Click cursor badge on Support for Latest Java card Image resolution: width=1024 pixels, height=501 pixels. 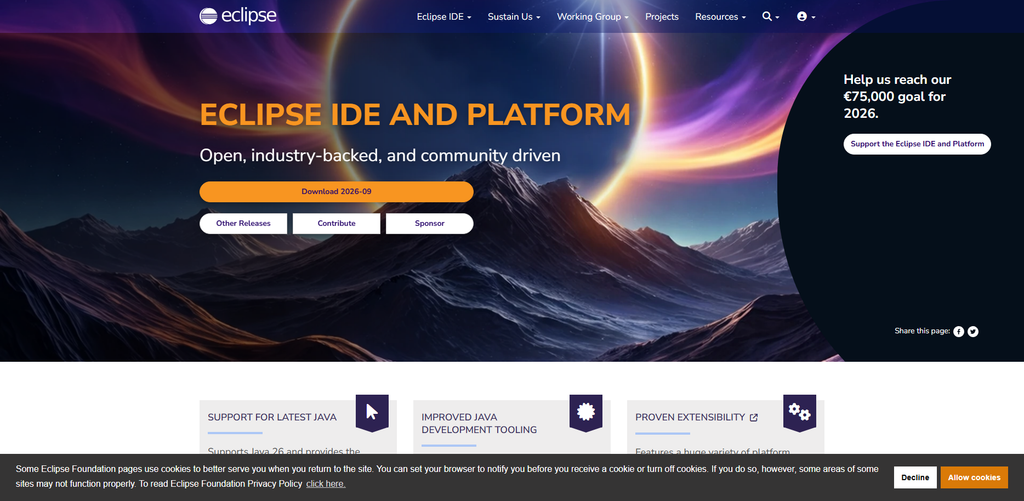click(x=372, y=412)
